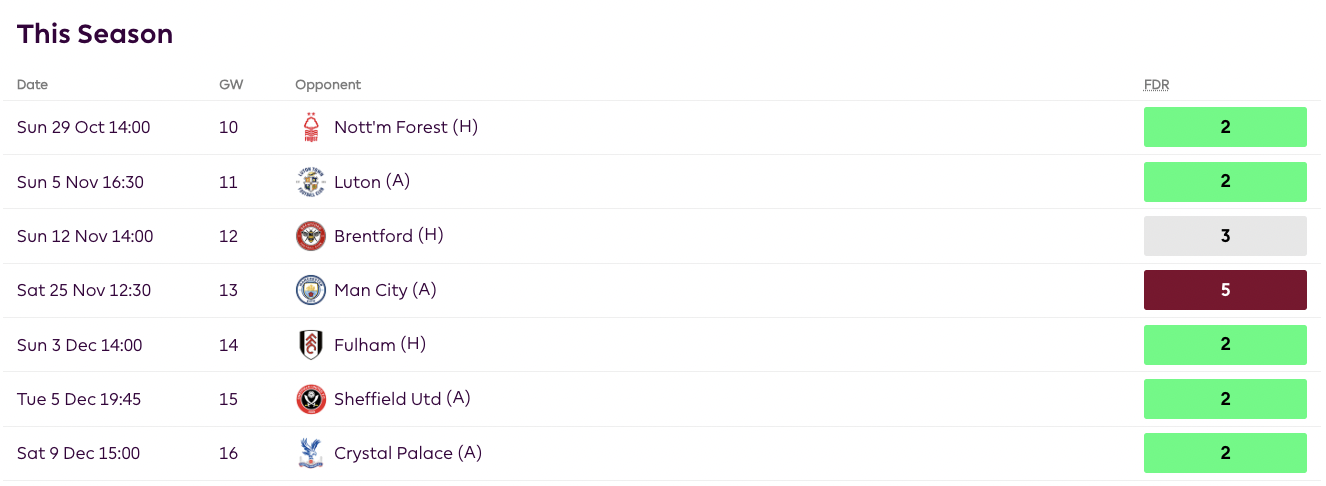This screenshot has width=1326, height=486.
Task: Click the Fulham club badge
Action: point(311,345)
